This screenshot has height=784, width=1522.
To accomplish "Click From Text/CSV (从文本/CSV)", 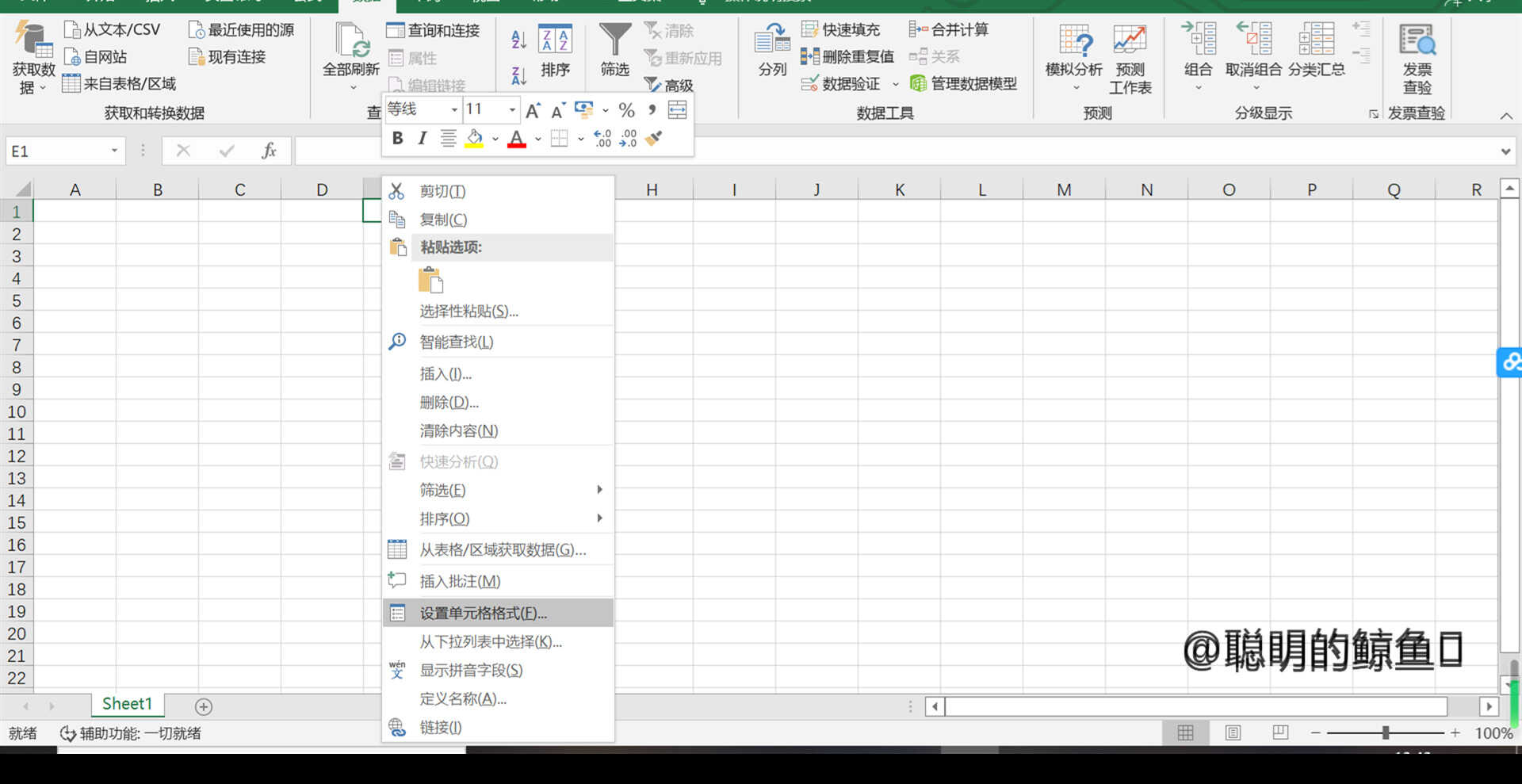I will click(112, 30).
